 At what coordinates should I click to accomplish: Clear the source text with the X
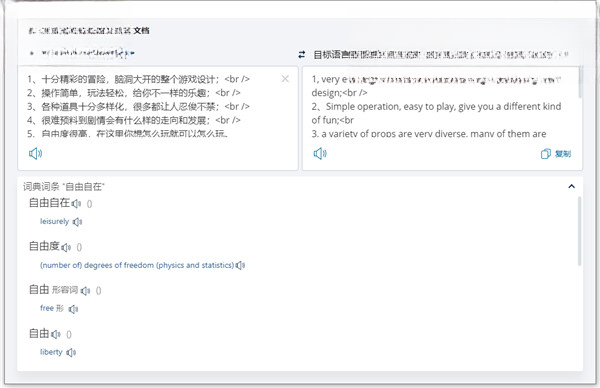[285, 79]
